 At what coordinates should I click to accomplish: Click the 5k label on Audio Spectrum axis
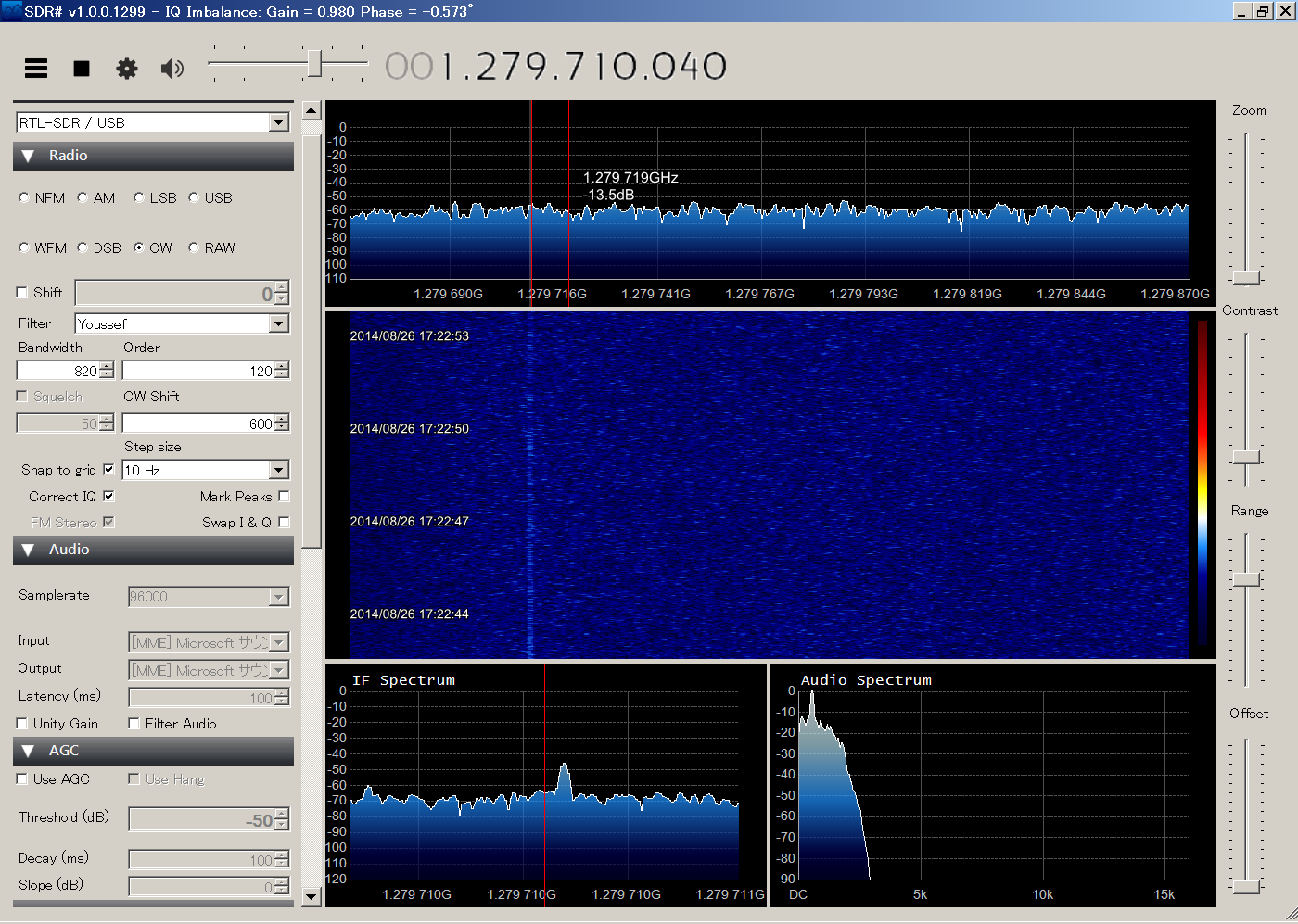(x=920, y=894)
